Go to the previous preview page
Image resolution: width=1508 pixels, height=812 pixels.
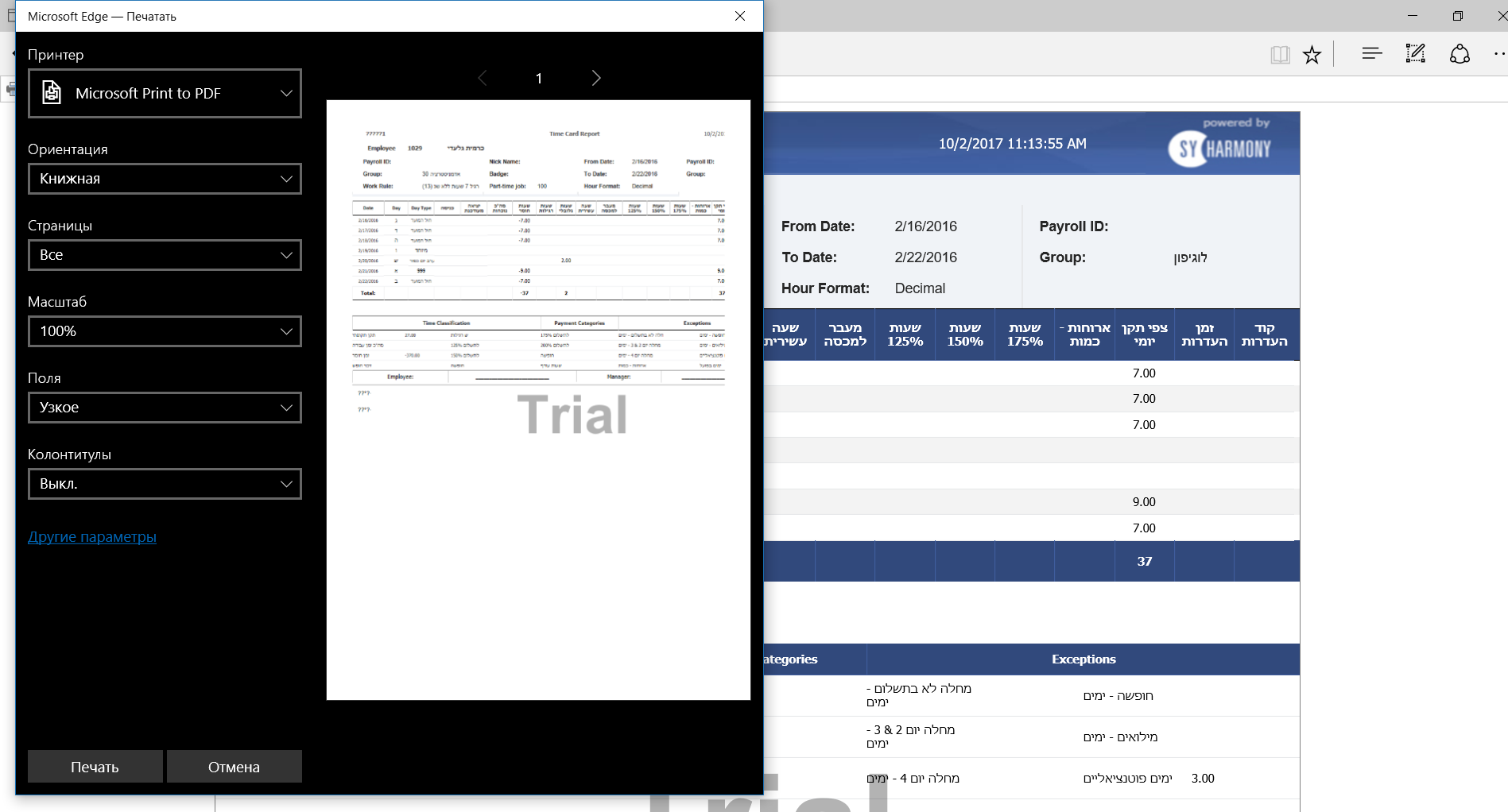[x=483, y=78]
